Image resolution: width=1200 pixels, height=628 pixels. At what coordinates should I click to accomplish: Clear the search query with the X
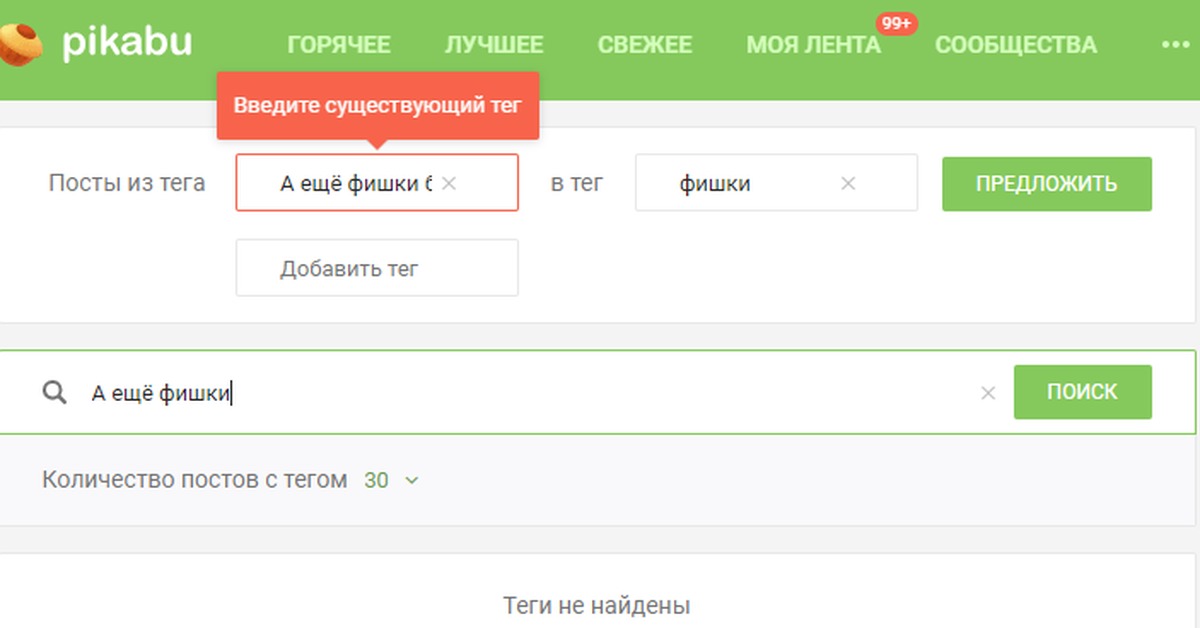pyautogui.click(x=988, y=393)
